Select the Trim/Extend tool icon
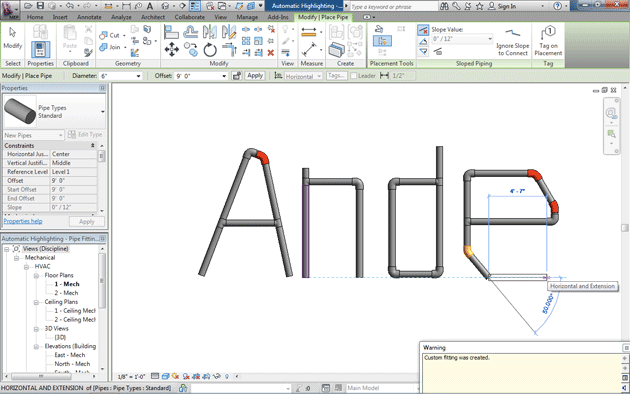630x394 pixels. pos(229,50)
